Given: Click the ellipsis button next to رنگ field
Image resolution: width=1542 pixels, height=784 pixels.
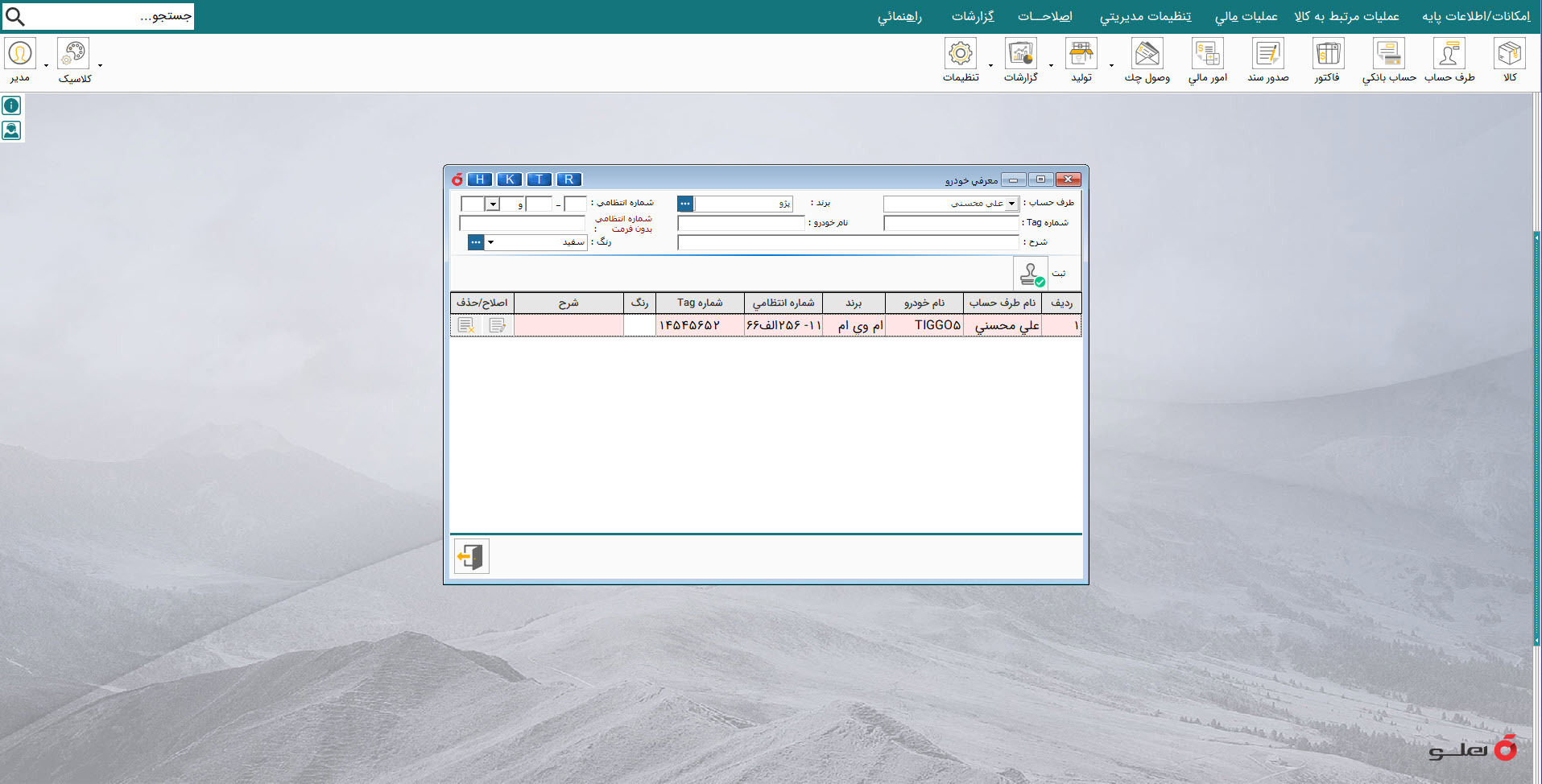Looking at the screenshot, I should click(x=476, y=242).
